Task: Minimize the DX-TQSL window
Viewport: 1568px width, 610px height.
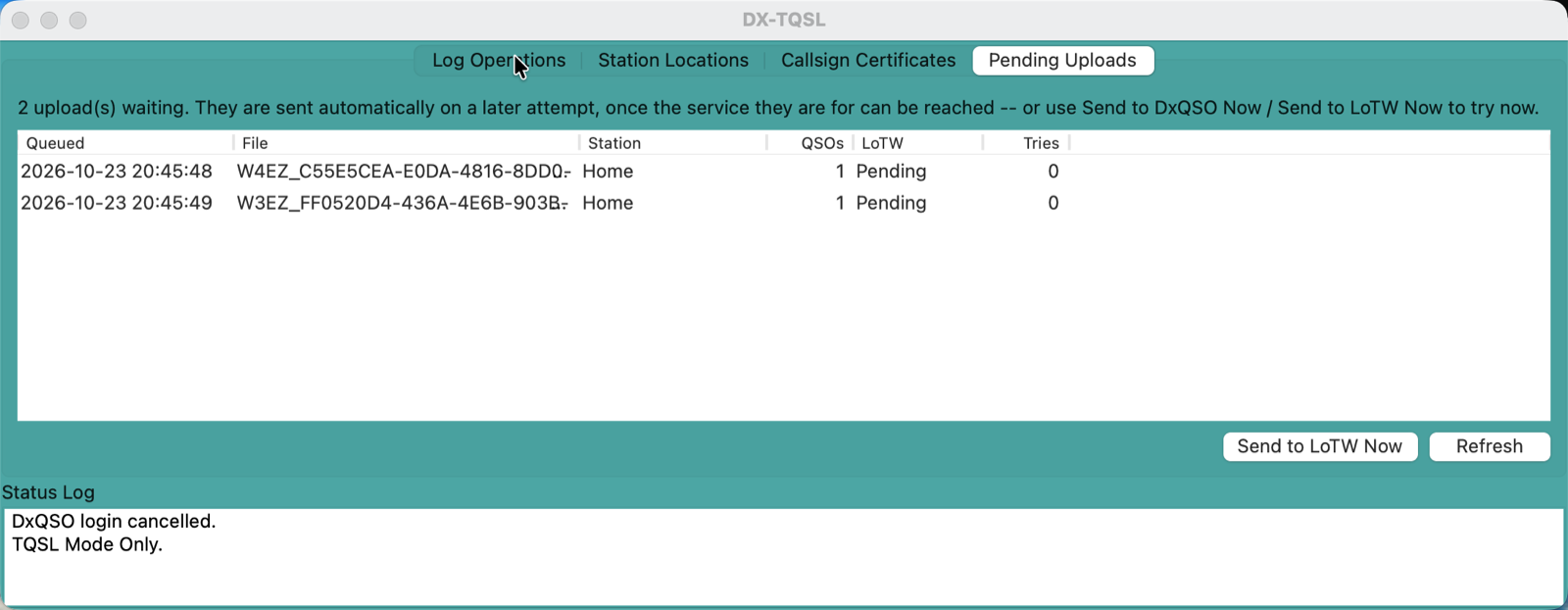Action: 49,20
